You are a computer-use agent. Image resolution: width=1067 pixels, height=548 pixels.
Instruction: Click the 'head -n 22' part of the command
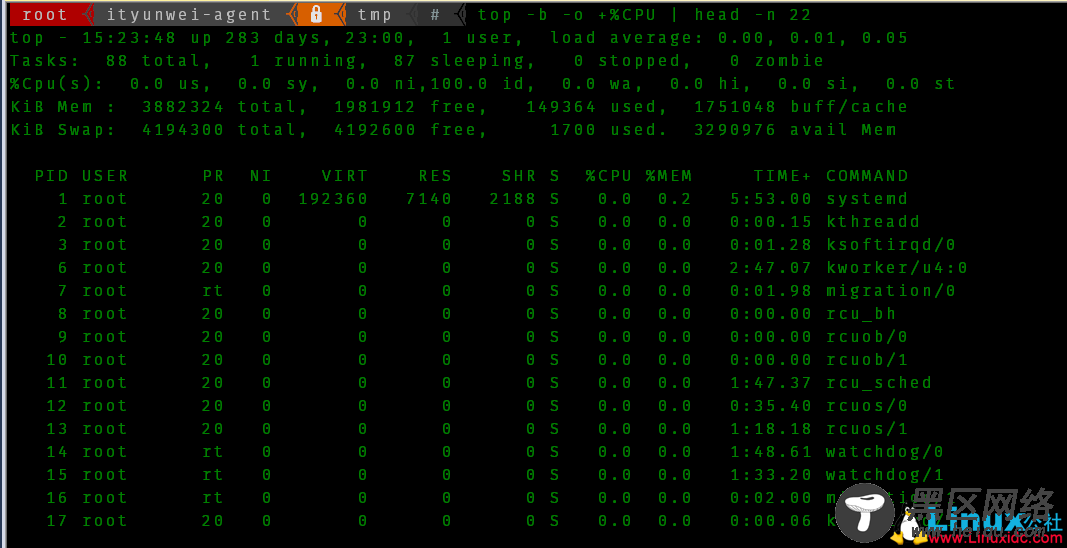(753, 14)
